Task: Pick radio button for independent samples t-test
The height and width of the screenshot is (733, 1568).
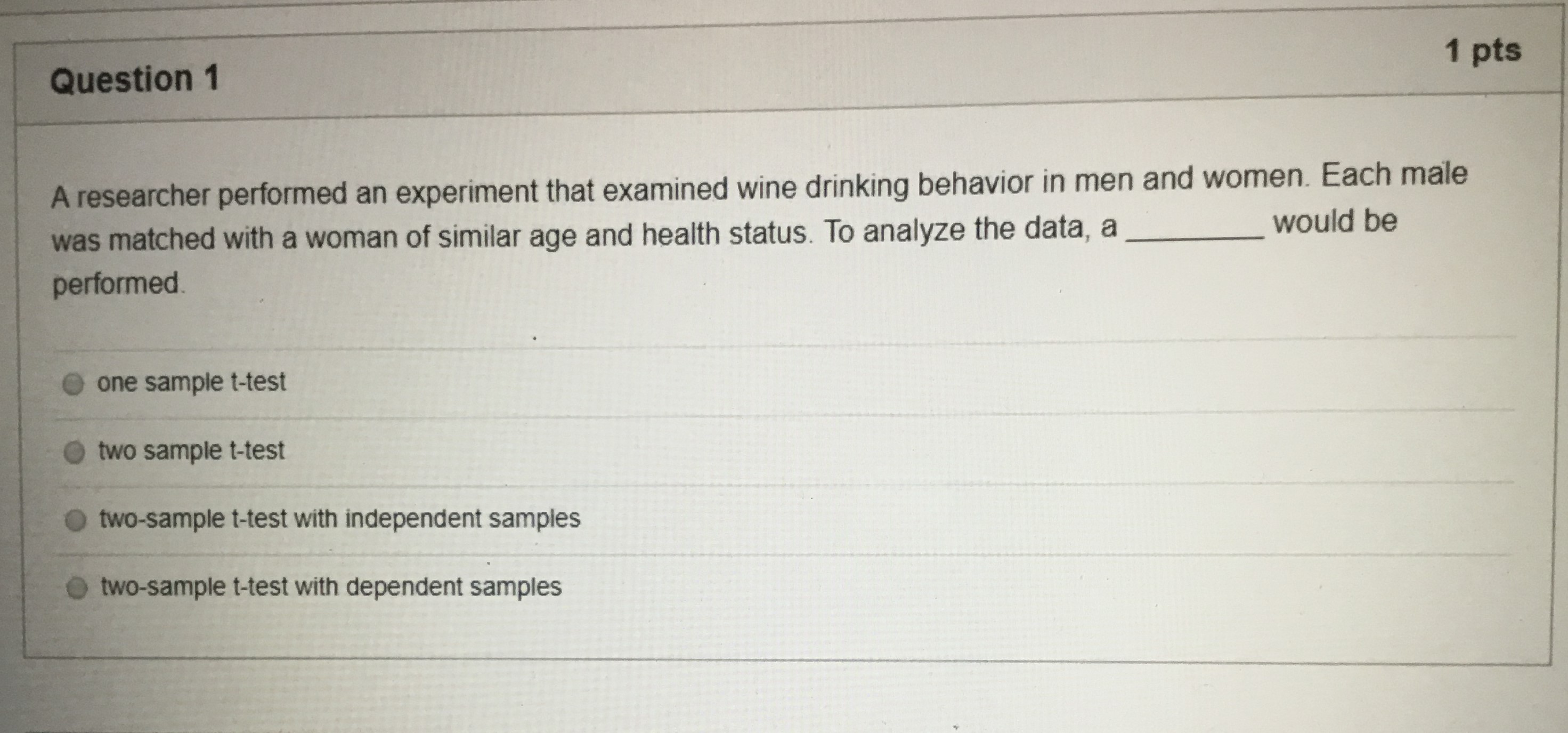Action: [76, 521]
